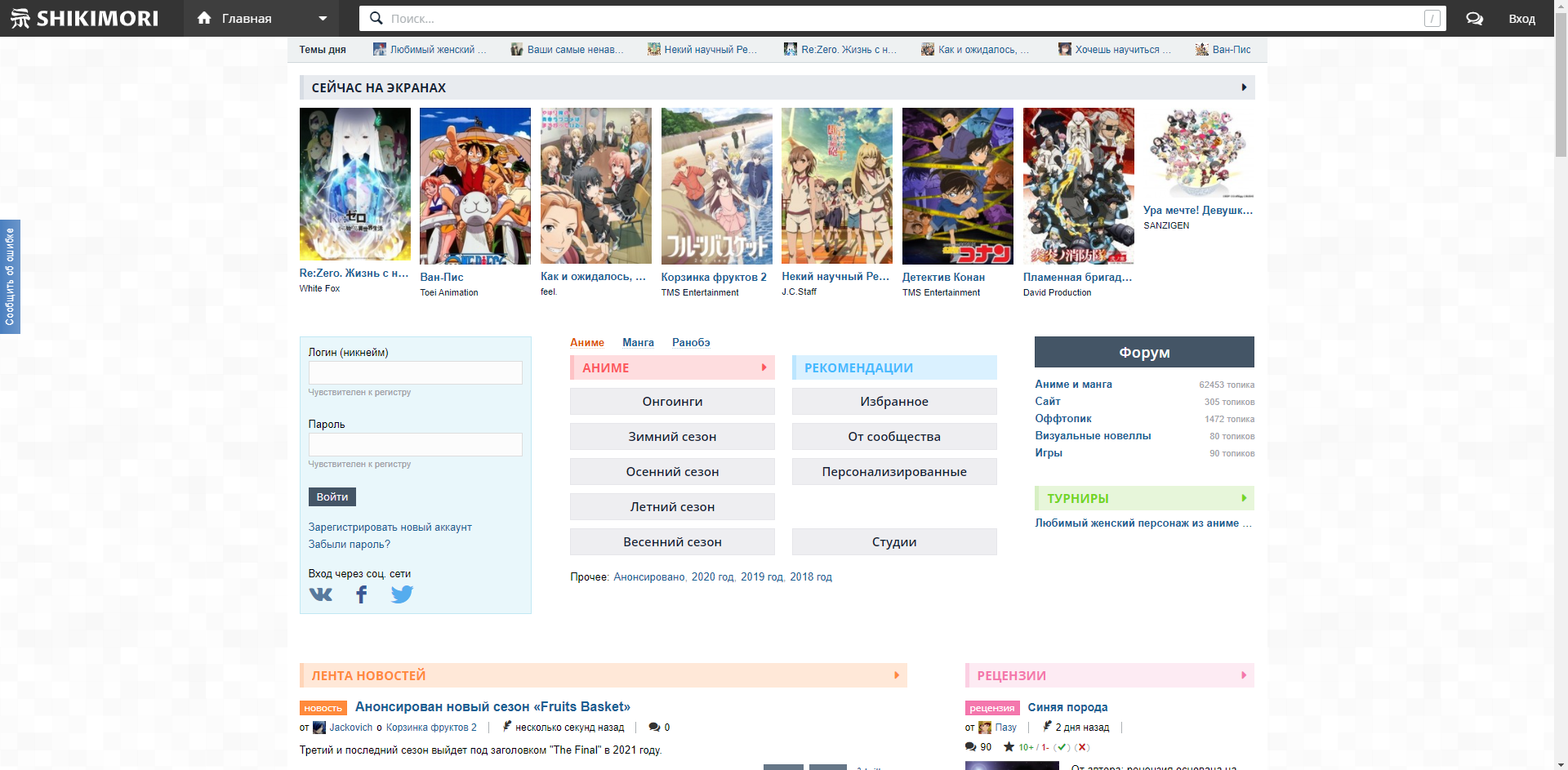The width and height of the screenshot is (1568, 770).
Task: Expand the Главная navigation dropdown
Action: coord(323,18)
